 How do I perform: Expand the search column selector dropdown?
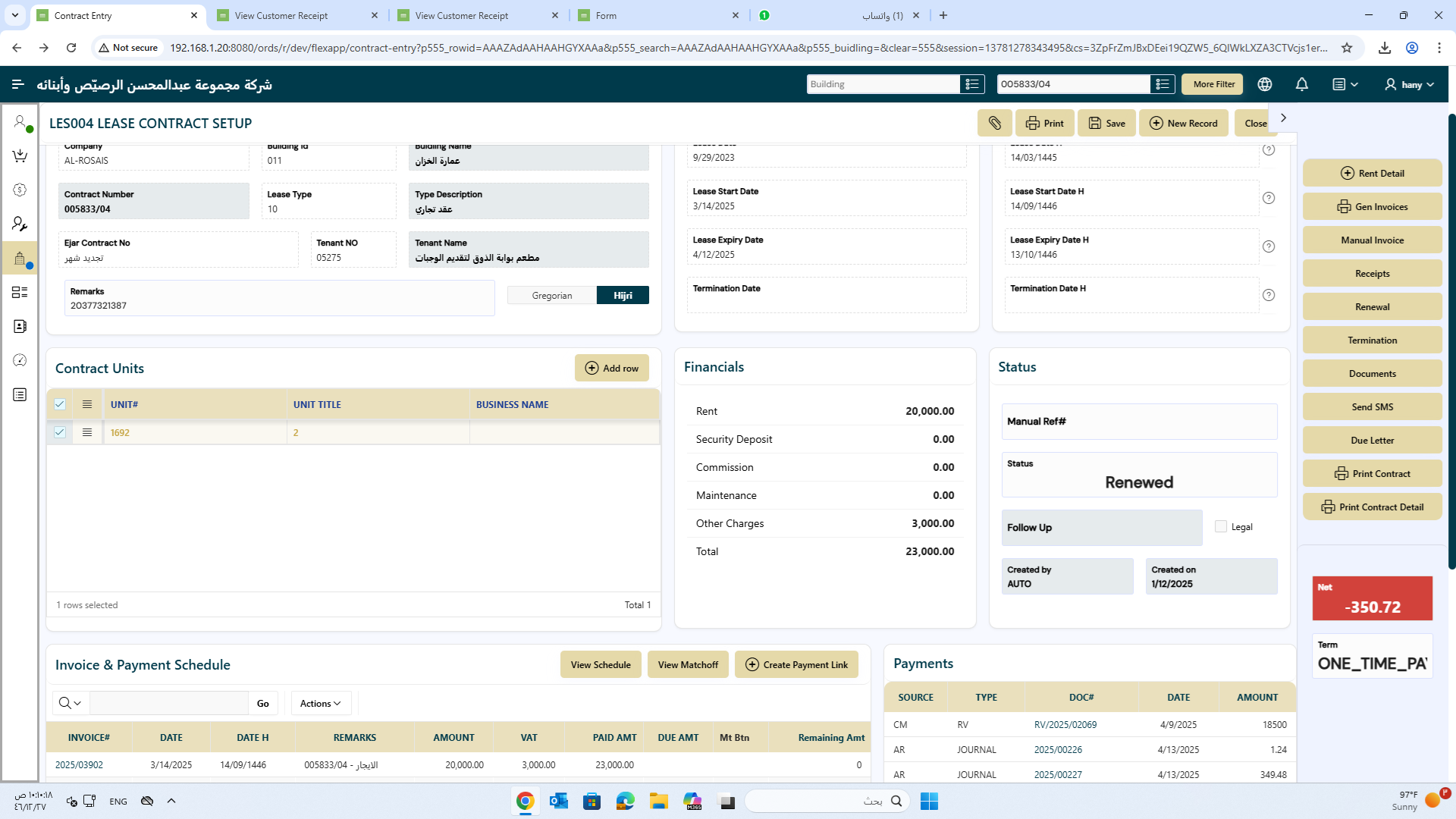point(70,703)
